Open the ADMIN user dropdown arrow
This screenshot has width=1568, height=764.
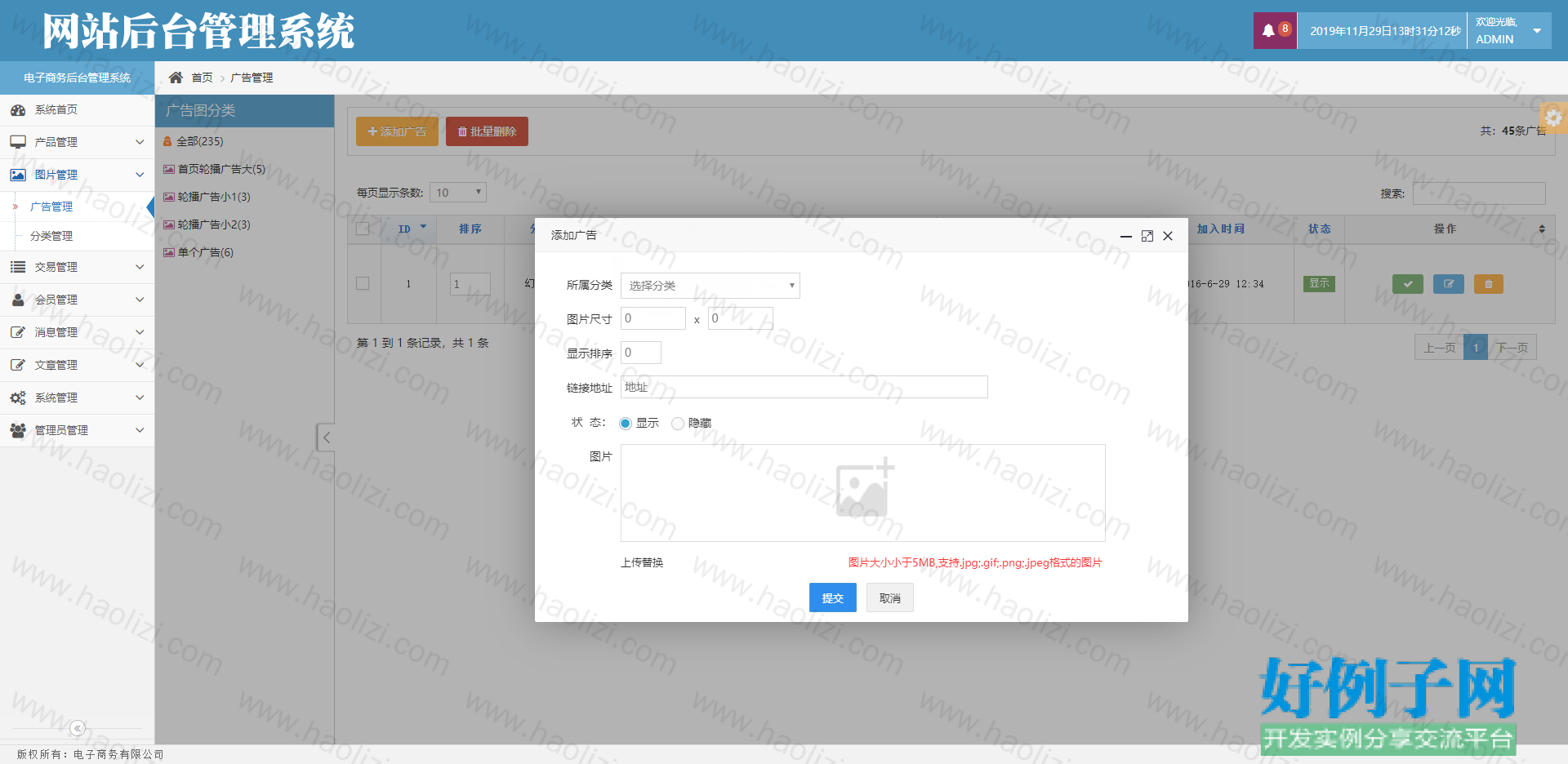coord(1537,31)
